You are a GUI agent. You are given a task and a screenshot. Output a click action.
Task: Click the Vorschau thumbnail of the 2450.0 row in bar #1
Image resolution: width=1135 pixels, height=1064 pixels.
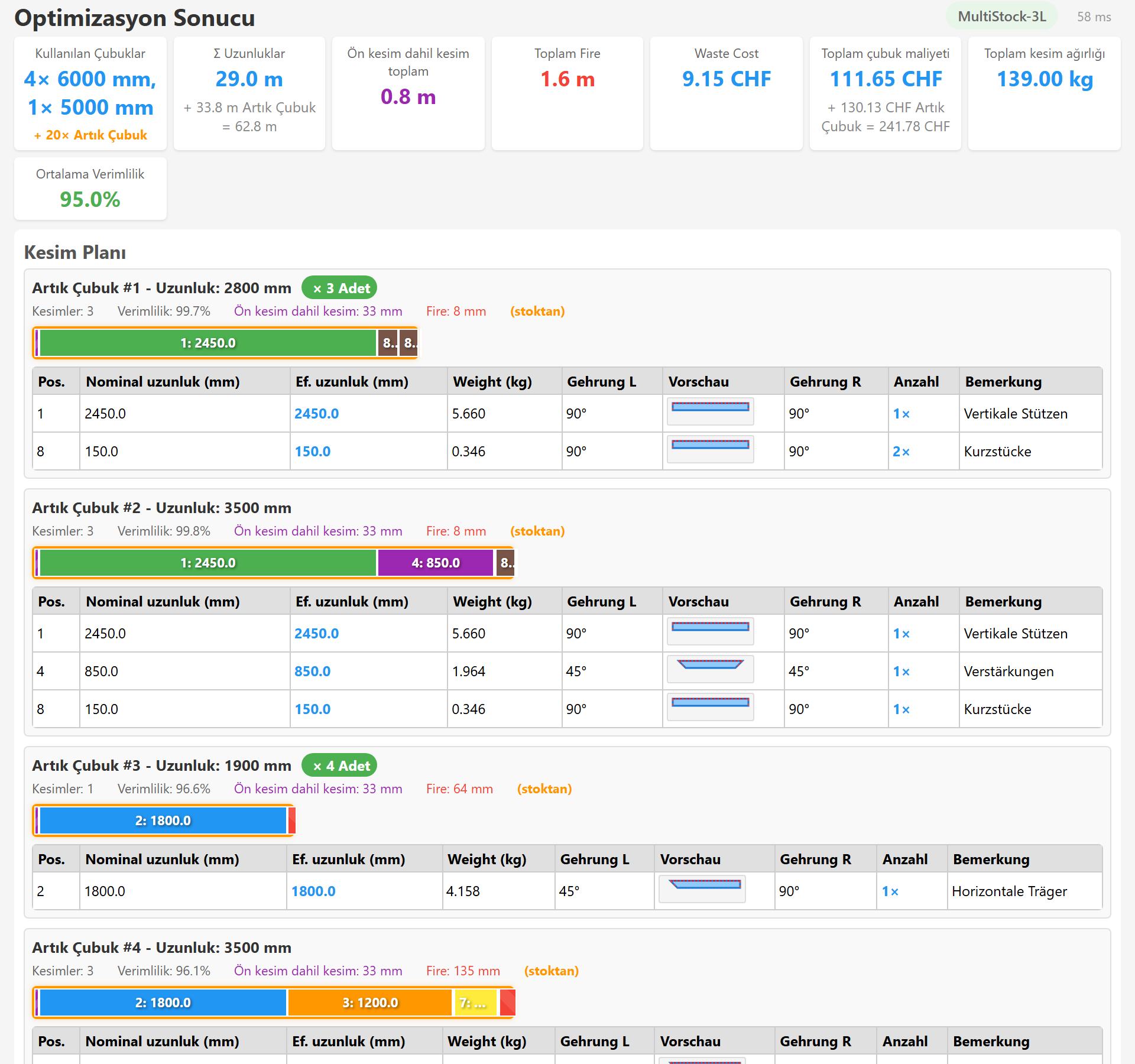pos(710,411)
